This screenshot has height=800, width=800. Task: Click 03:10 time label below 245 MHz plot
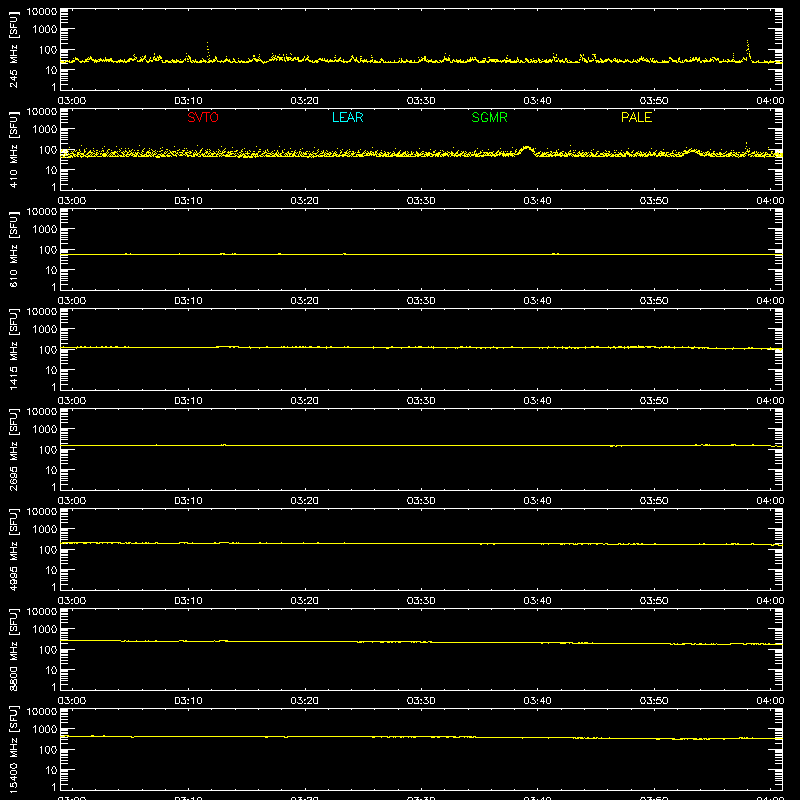click(188, 101)
